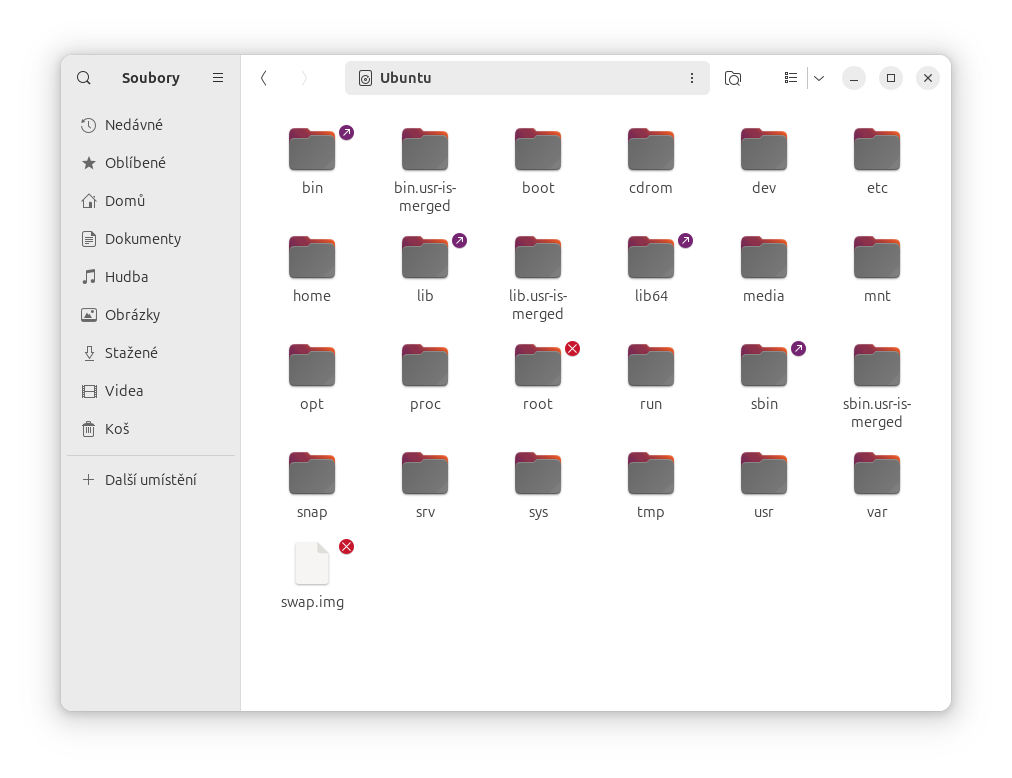This screenshot has width=1012, height=778.
Task: Open the search icon in sidebar header
Action: [84, 78]
